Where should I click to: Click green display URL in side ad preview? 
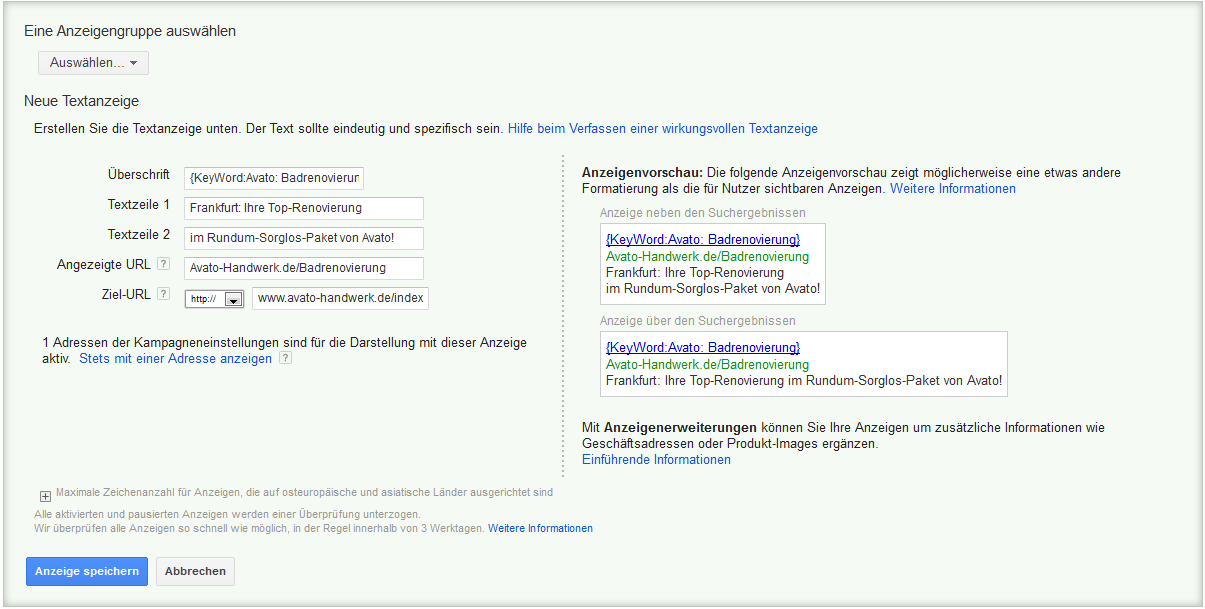[708, 256]
